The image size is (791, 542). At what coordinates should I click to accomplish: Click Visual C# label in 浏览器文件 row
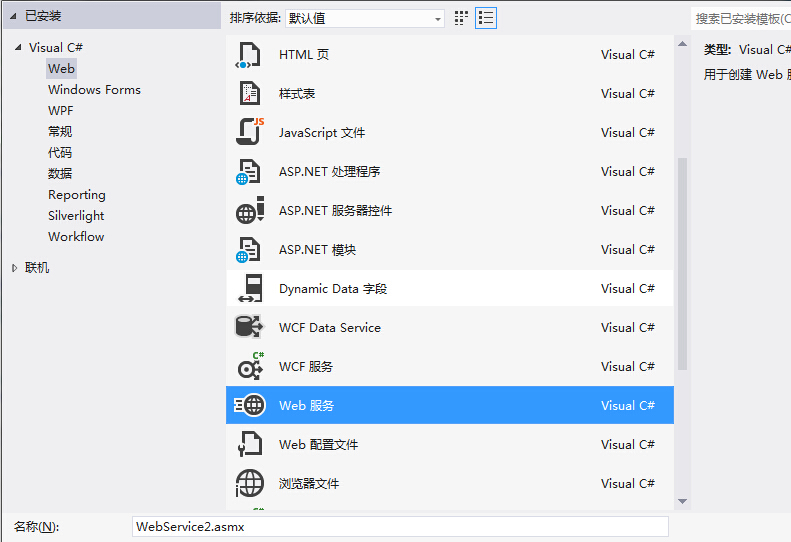[628, 483]
